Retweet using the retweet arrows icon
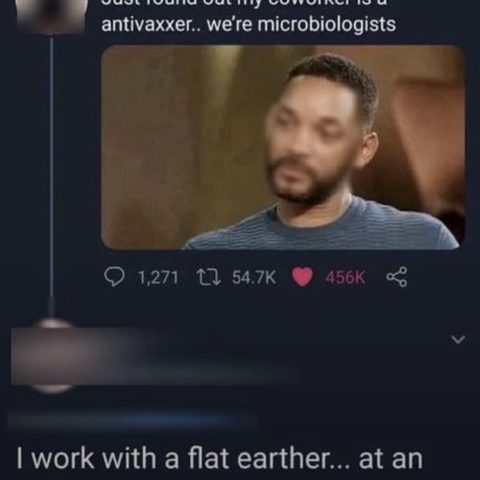This screenshot has height=480, width=480. click(x=208, y=277)
